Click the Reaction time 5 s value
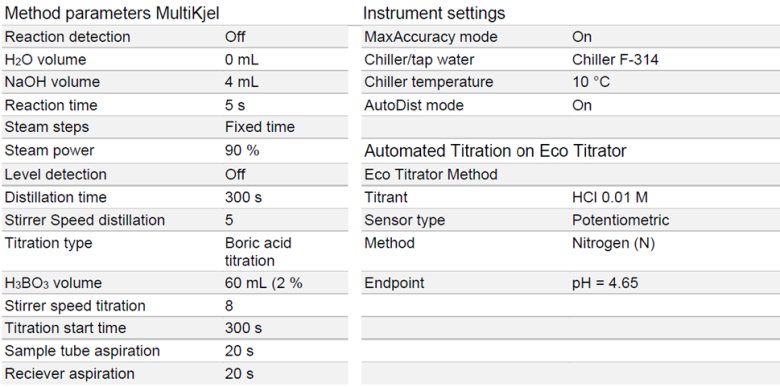Screen dimensions: 780x387 tap(235, 105)
